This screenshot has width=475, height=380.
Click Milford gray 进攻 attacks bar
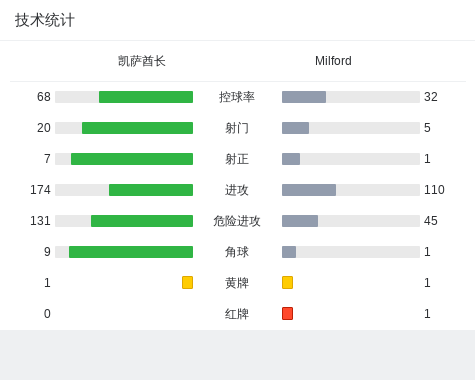click(309, 190)
